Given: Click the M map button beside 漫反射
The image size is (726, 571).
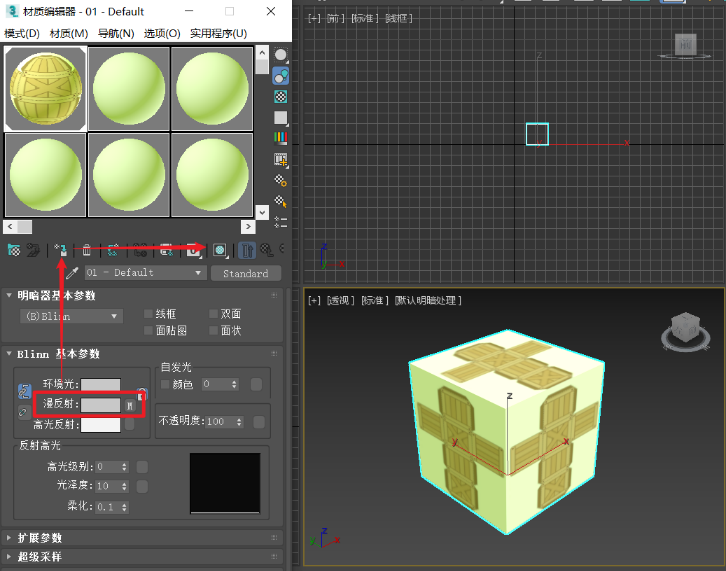Looking at the screenshot, I should (129, 405).
